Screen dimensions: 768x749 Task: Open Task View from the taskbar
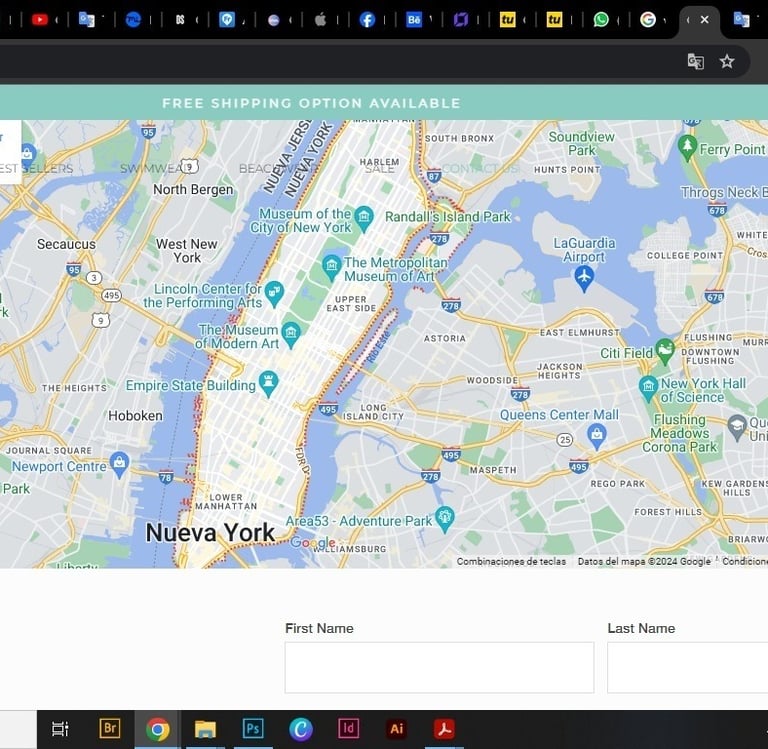pos(60,729)
